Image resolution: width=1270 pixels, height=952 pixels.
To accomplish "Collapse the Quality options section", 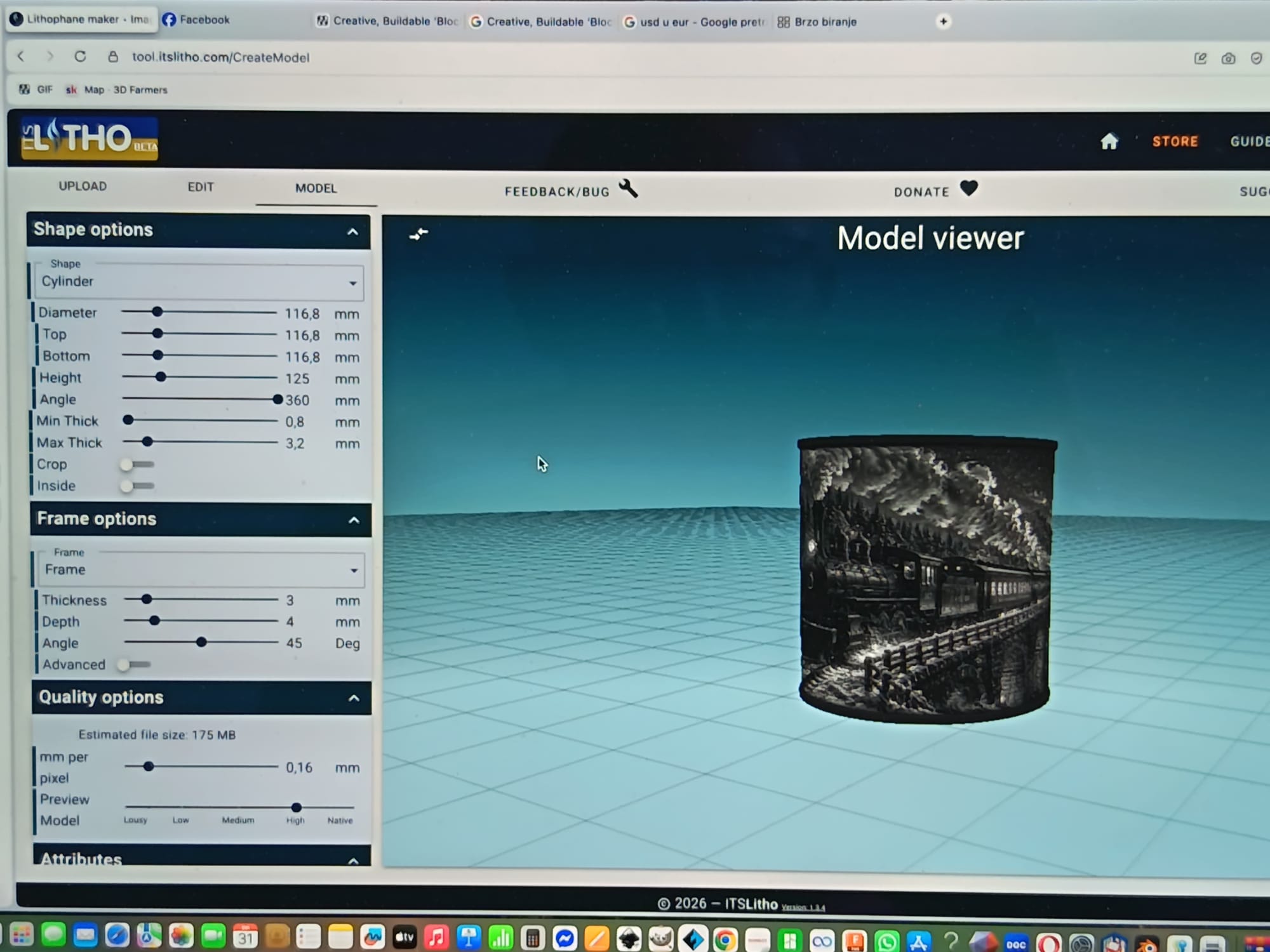I will [x=354, y=698].
